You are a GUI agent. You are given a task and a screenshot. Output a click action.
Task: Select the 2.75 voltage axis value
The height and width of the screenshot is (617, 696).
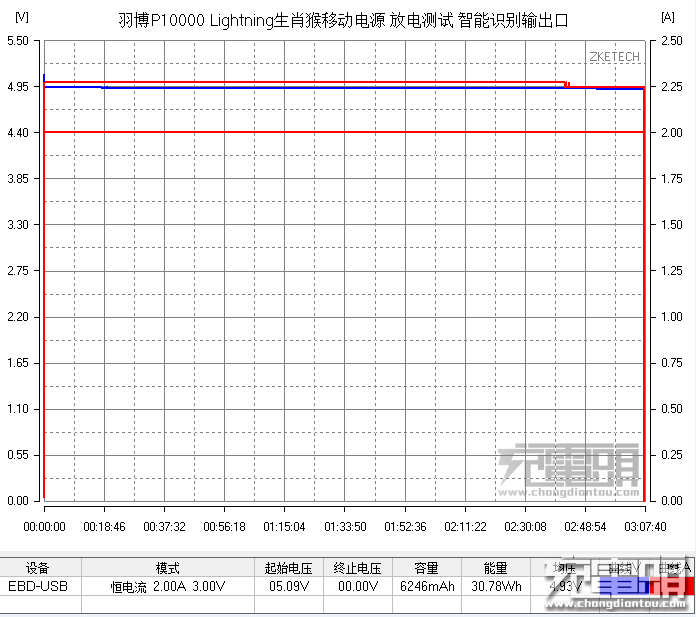[x=18, y=271]
